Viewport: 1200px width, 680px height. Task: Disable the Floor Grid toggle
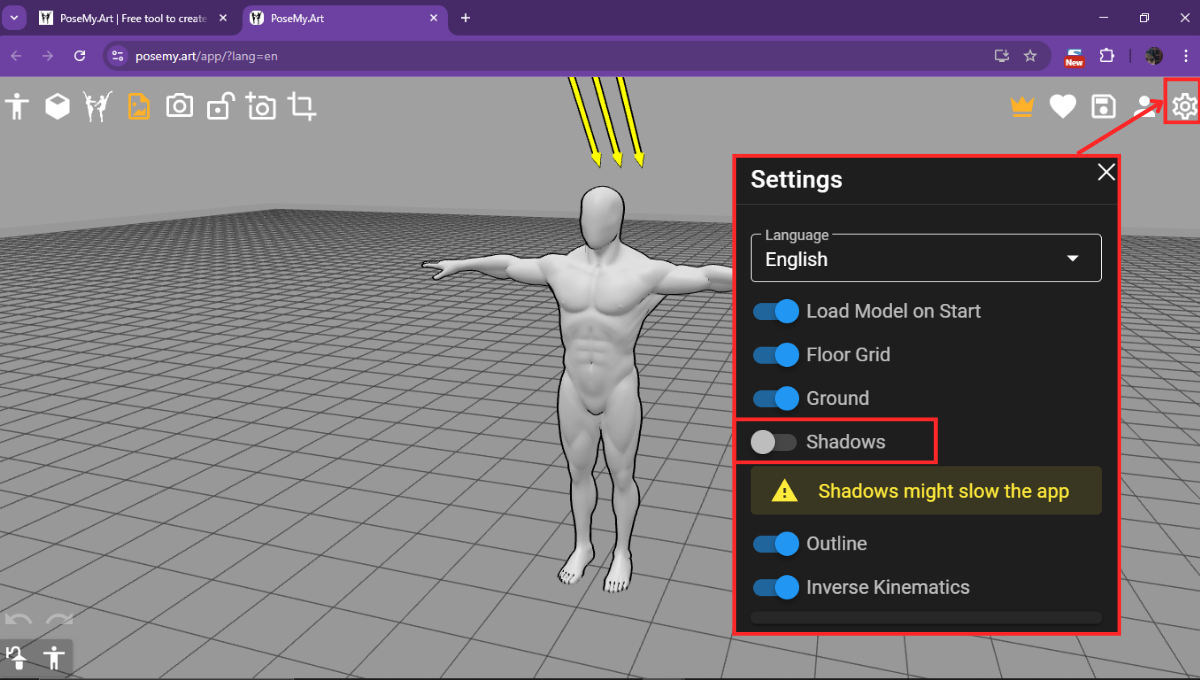(x=775, y=355)
